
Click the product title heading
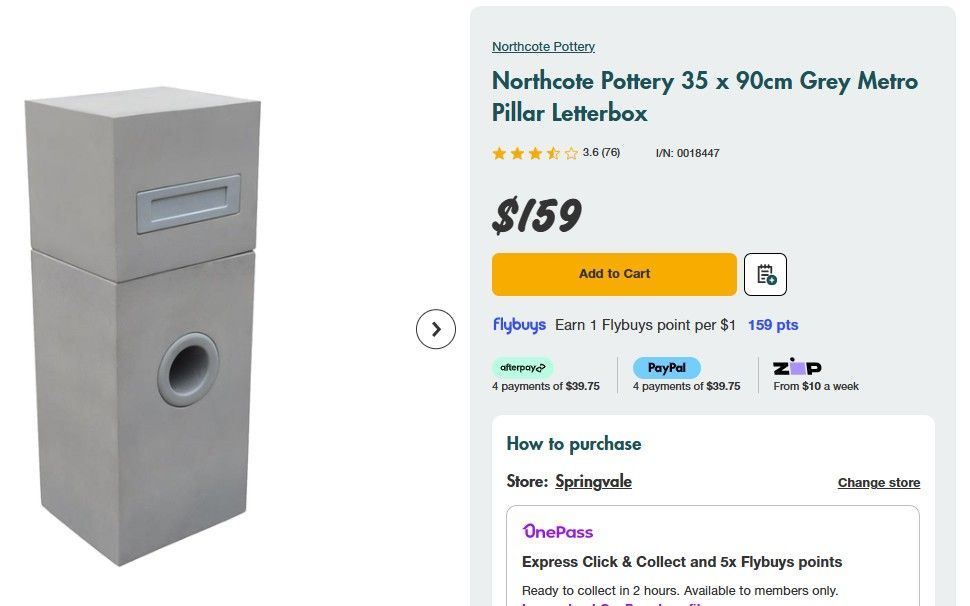704,97
